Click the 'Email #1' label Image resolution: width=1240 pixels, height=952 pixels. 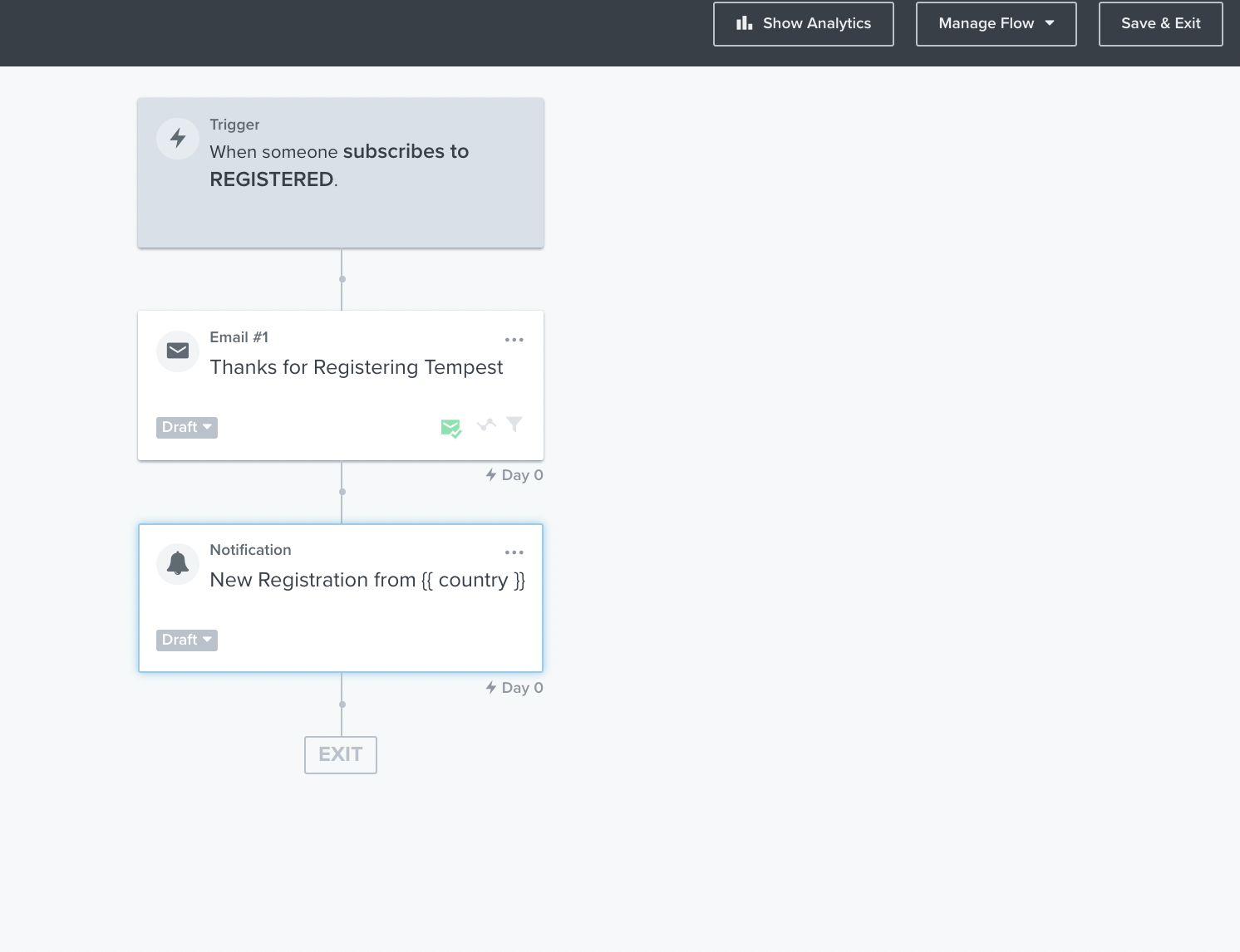click(239, 337)
